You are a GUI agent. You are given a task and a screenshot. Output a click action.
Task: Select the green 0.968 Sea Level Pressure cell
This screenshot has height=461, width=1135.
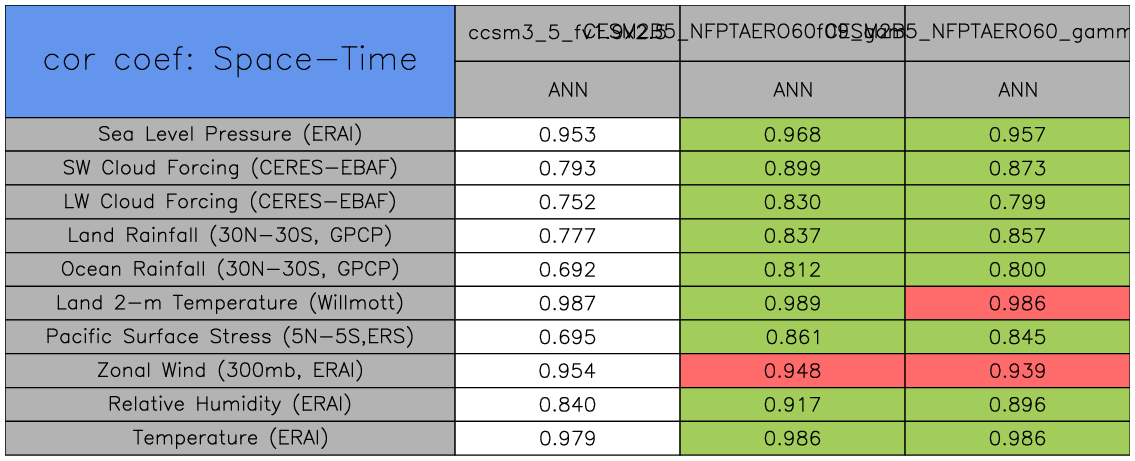(x=792, y=134)
